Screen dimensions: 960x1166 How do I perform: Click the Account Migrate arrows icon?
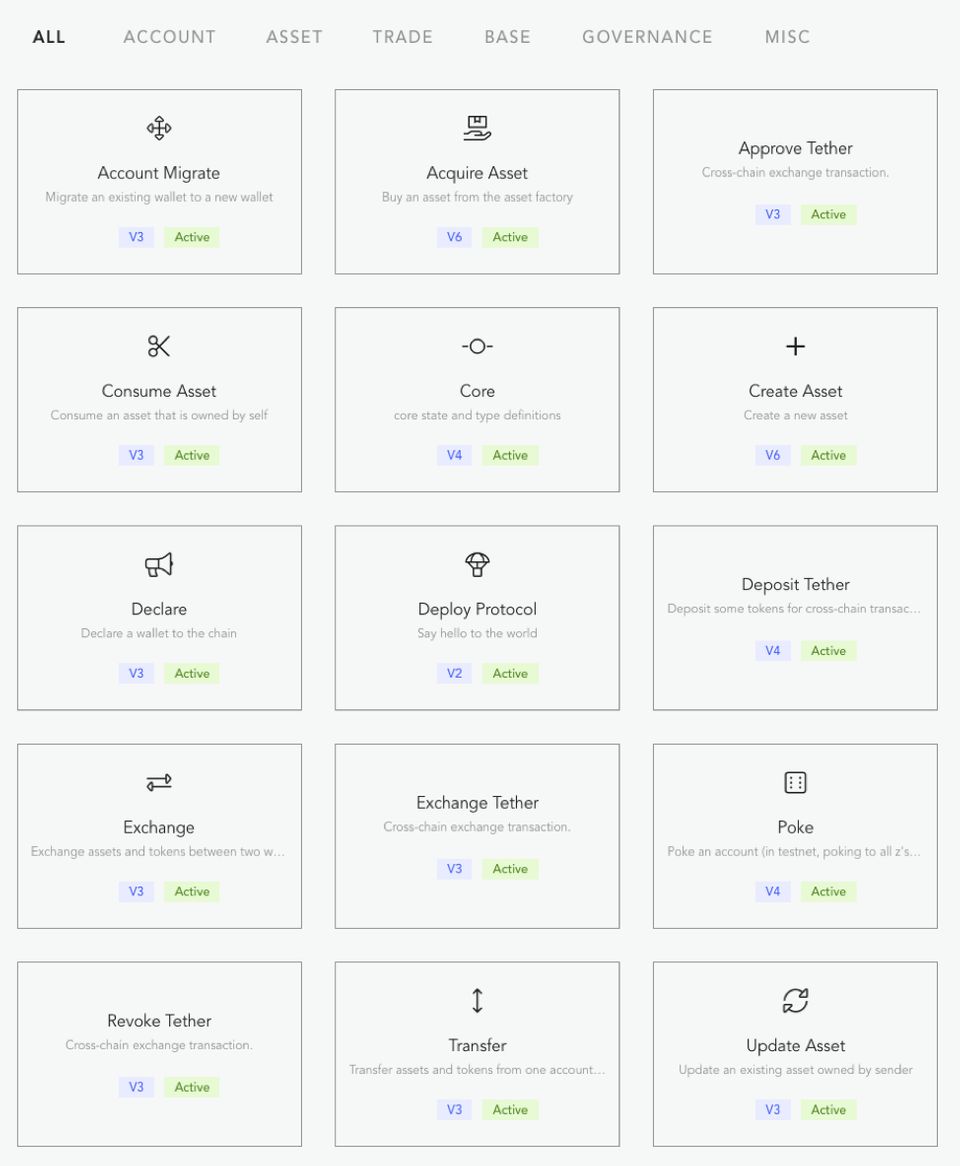pyautogui.click(x=159, y=128)
